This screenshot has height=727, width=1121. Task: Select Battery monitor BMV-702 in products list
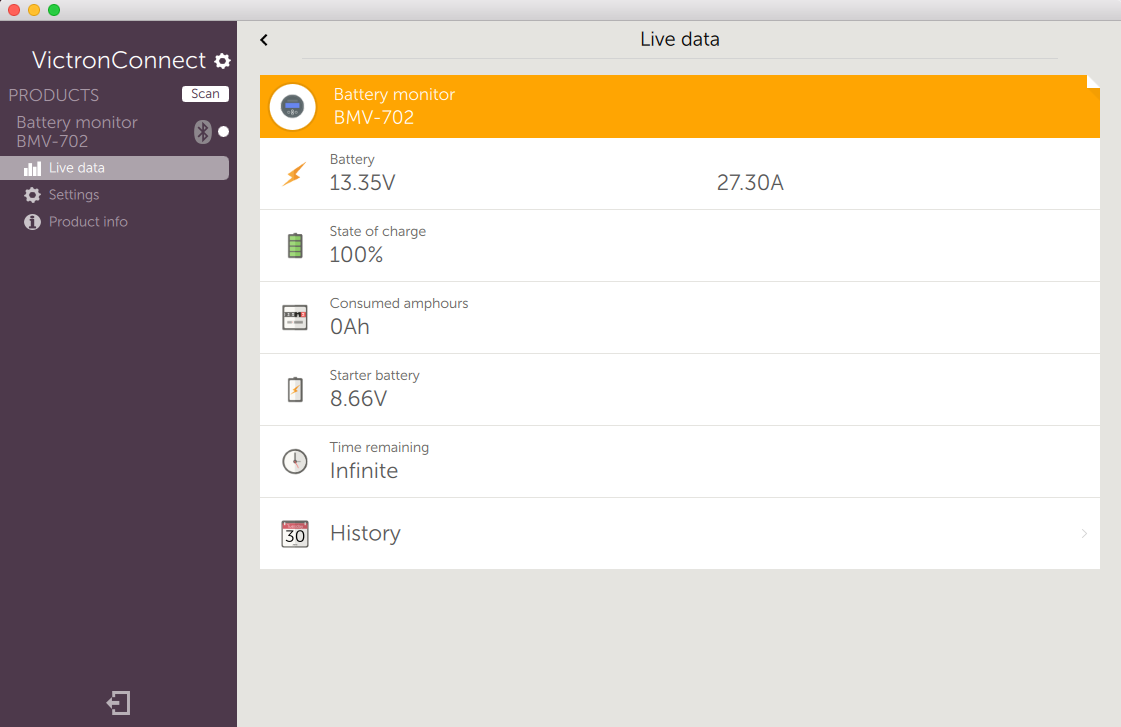point(78,132)
